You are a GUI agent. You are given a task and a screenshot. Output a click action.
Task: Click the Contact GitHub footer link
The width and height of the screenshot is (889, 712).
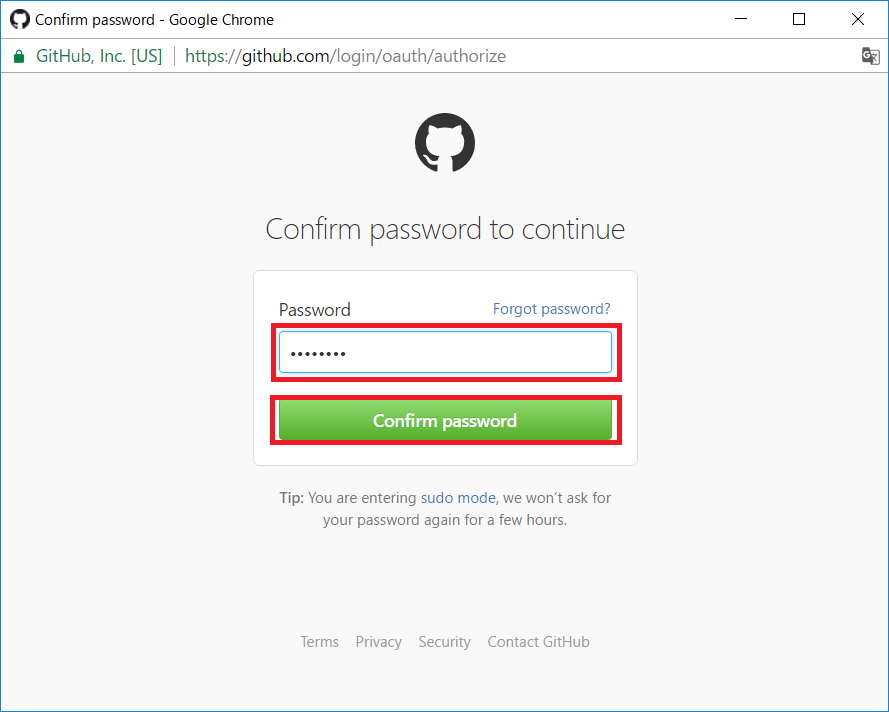pyautogui.click(x=538, y=642)
